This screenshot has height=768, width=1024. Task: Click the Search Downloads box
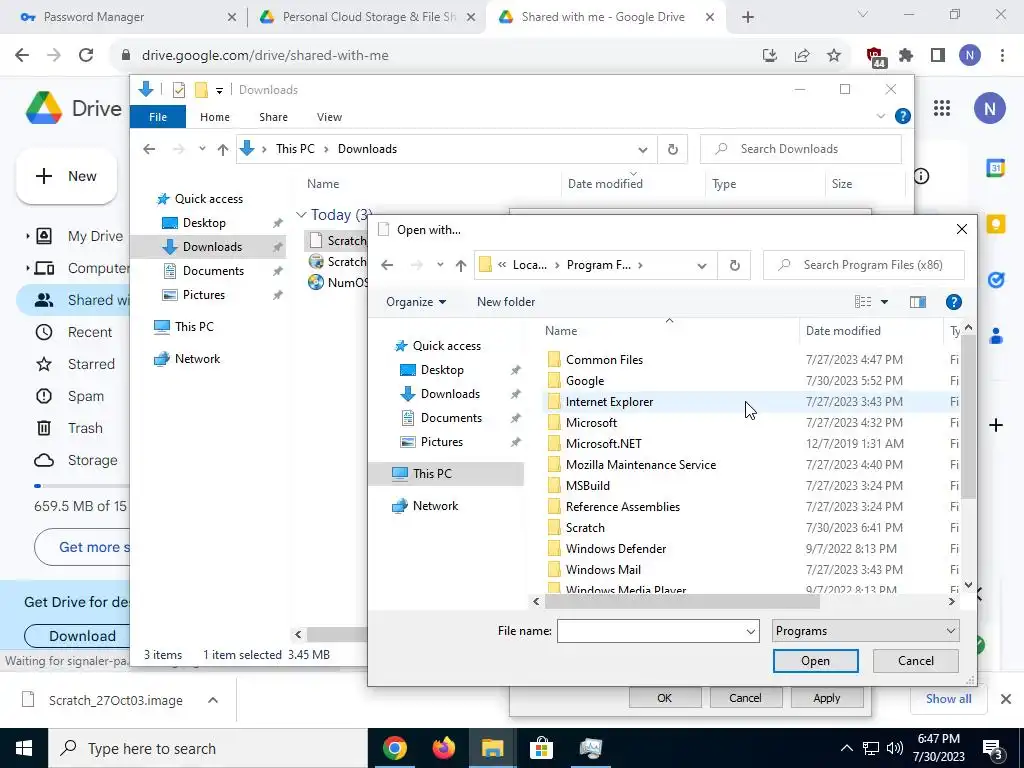(x=801, y=149)
